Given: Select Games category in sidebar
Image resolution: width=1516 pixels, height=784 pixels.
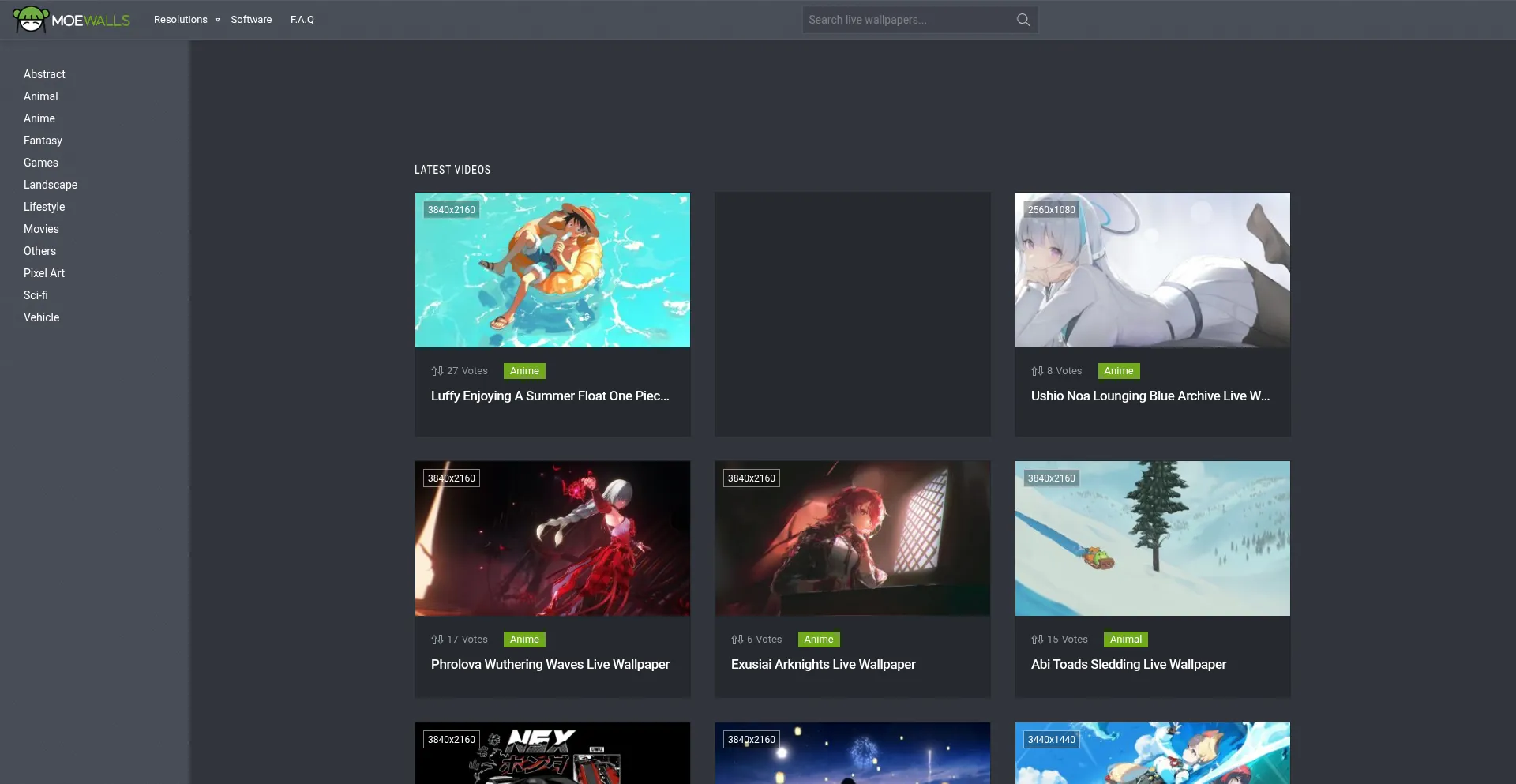Looking at the screenshot, I should (x=41, y=163).
